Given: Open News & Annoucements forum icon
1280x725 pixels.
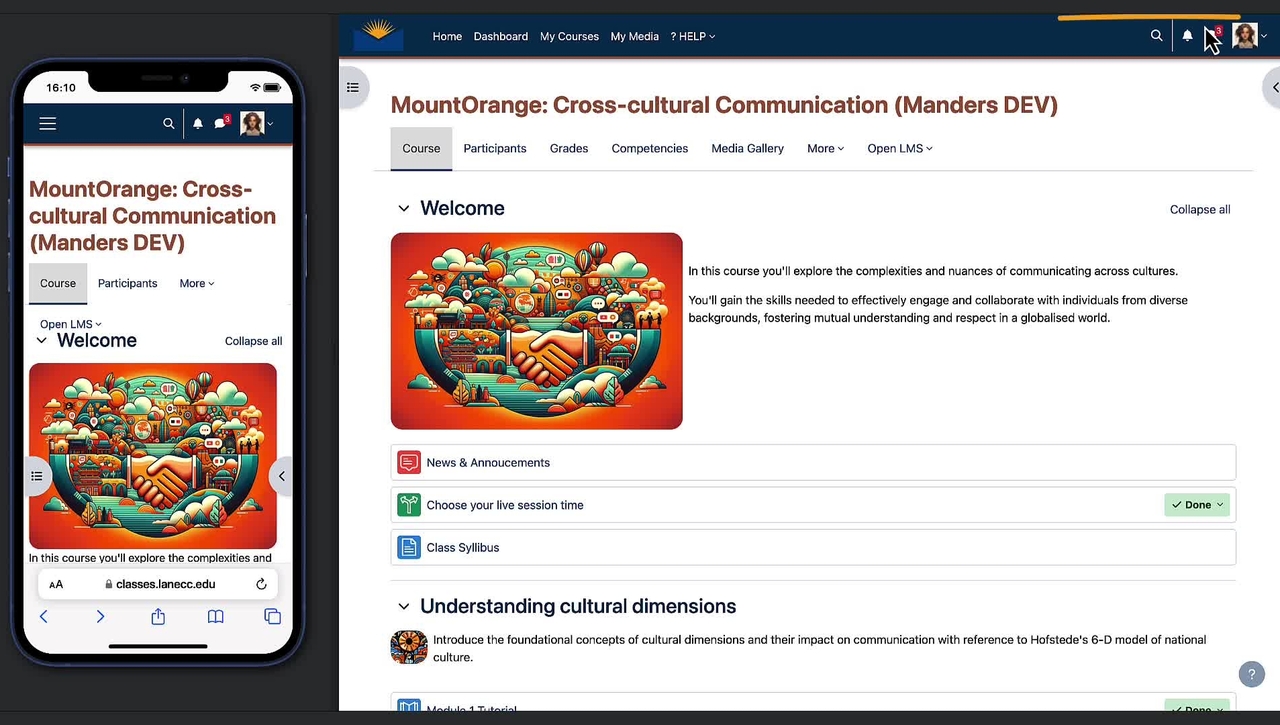Looking at the screenshot, I should tap(408, 462).
